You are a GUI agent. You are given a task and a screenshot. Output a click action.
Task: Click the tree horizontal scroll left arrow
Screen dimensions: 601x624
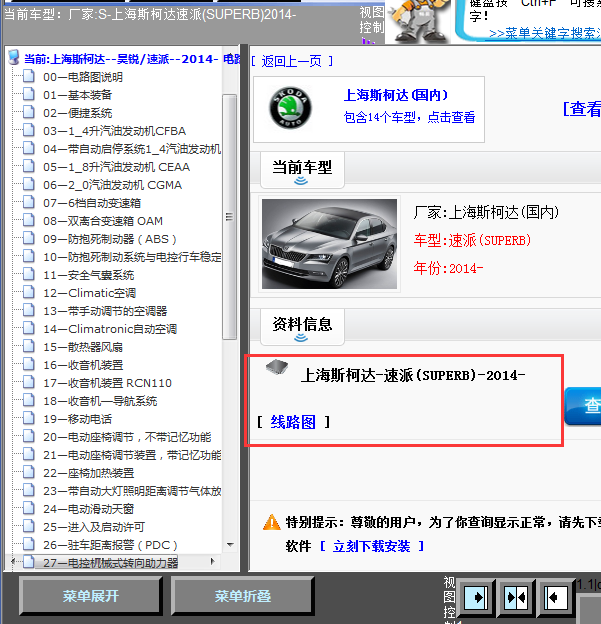[x=13, y=562]
